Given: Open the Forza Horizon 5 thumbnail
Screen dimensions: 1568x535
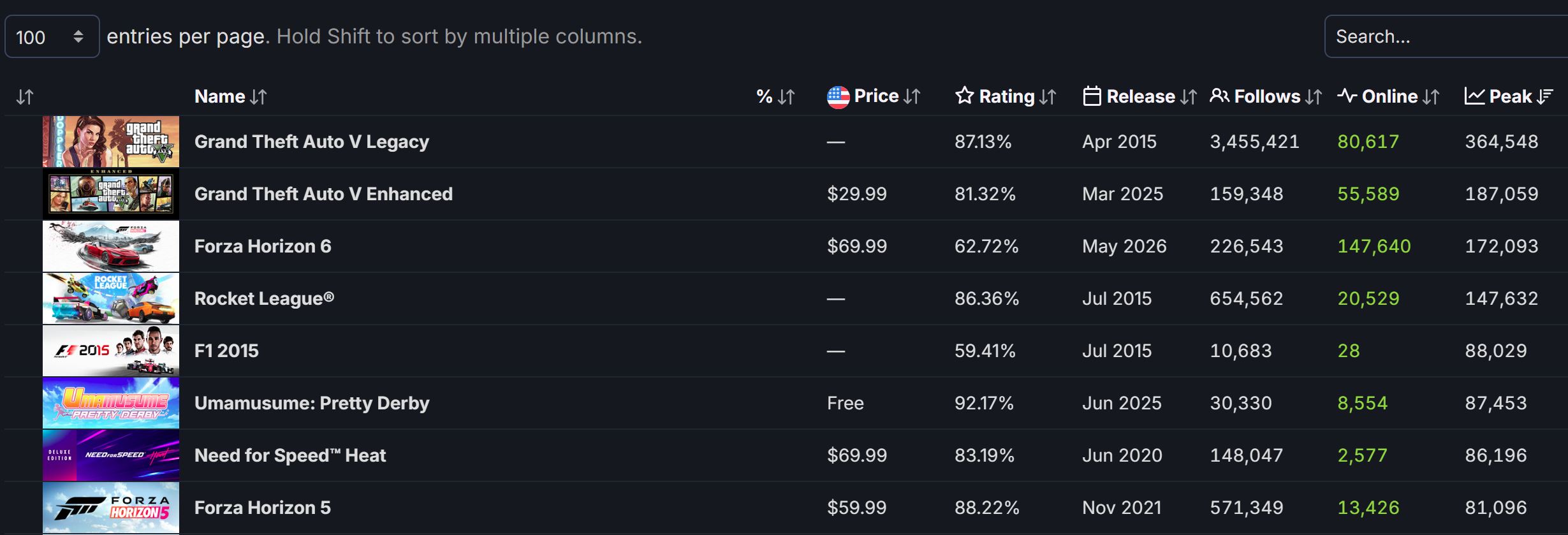Looking at the screenshot, I should (x=111, y=508).
